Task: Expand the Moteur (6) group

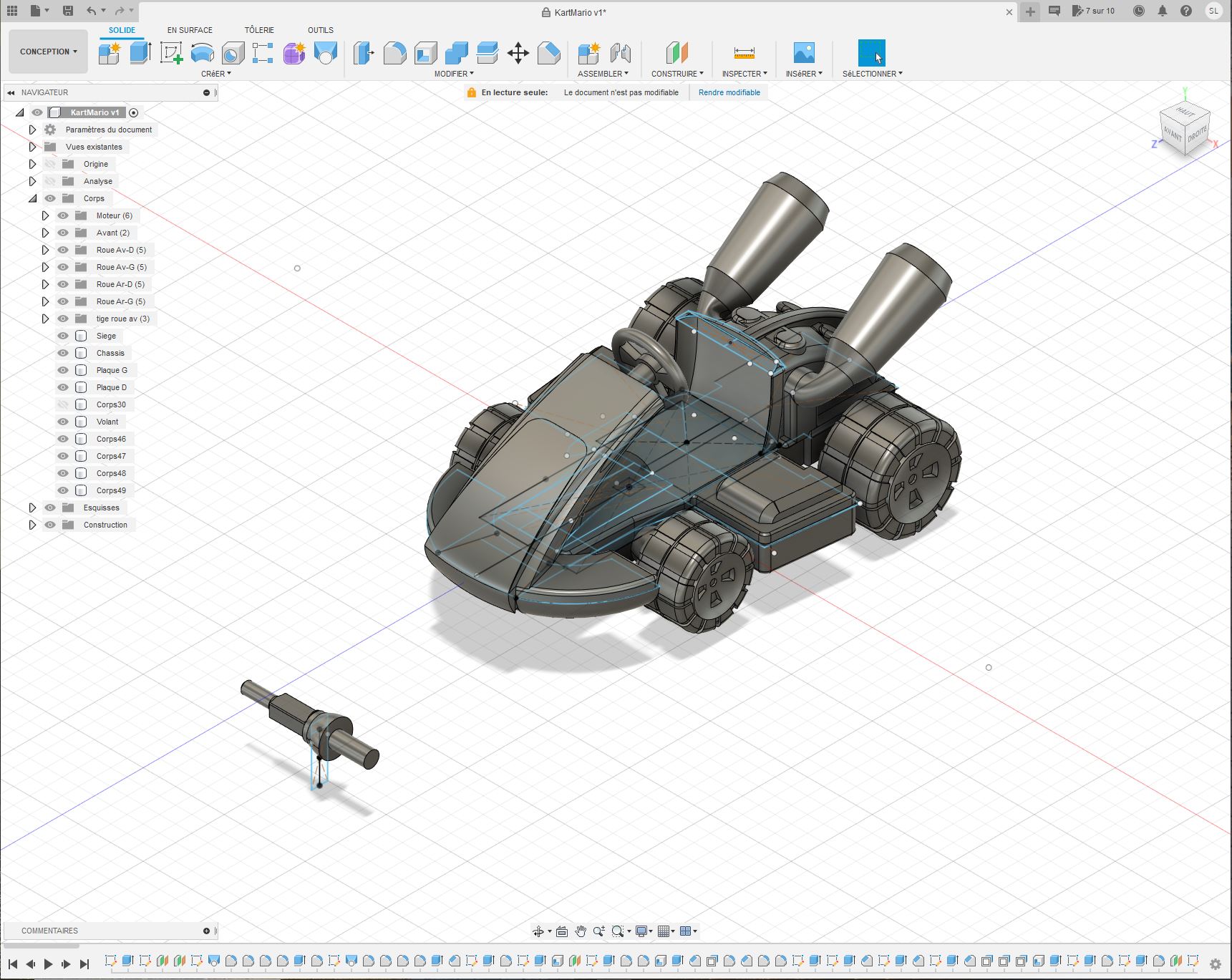Action: tap(45, 215)
